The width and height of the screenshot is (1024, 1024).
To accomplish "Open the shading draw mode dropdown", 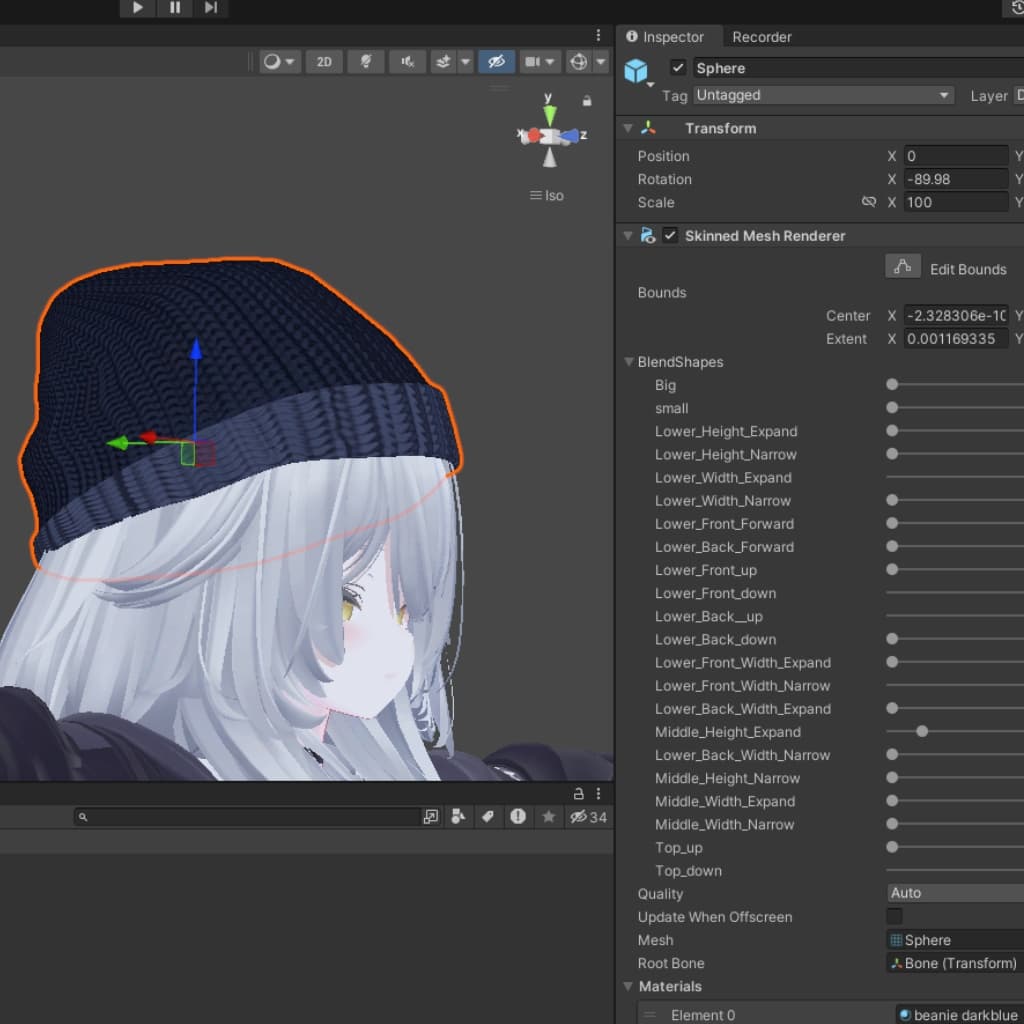I will pos(280,61).
